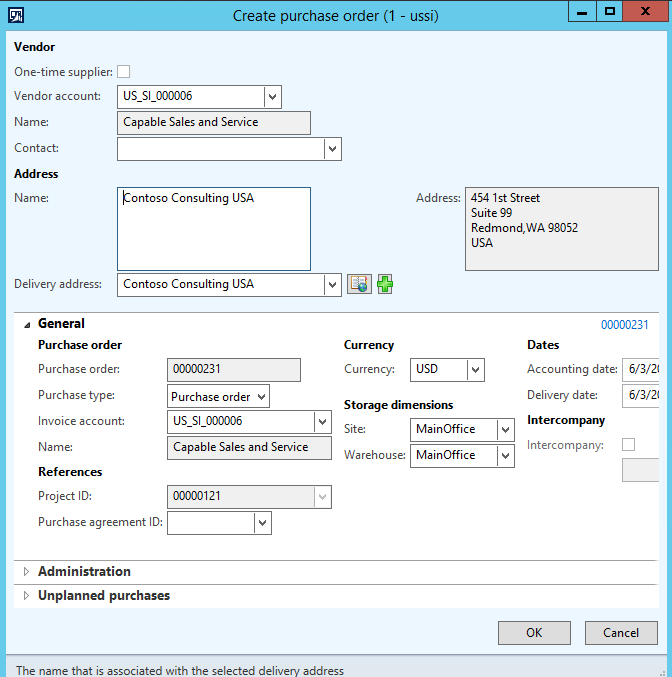The image size is (672, 677).
Task: Open the Delivery address dropdown
Action: coord(332,285)
